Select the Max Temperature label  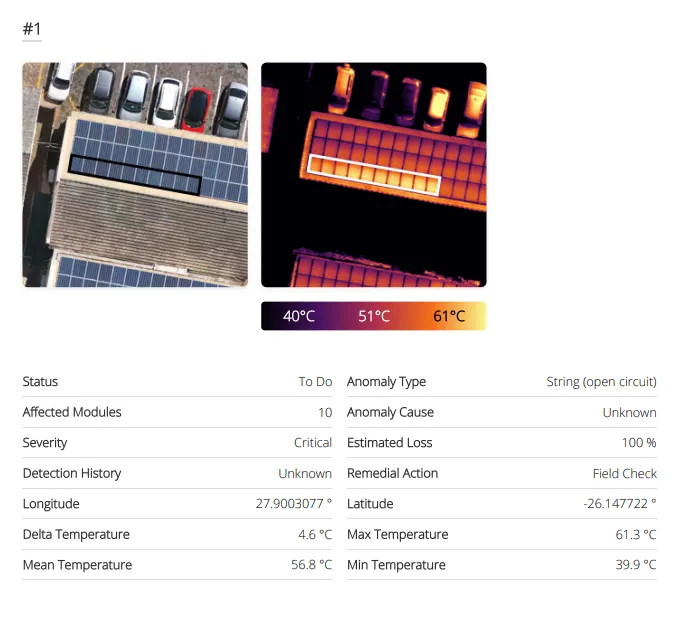398,534
